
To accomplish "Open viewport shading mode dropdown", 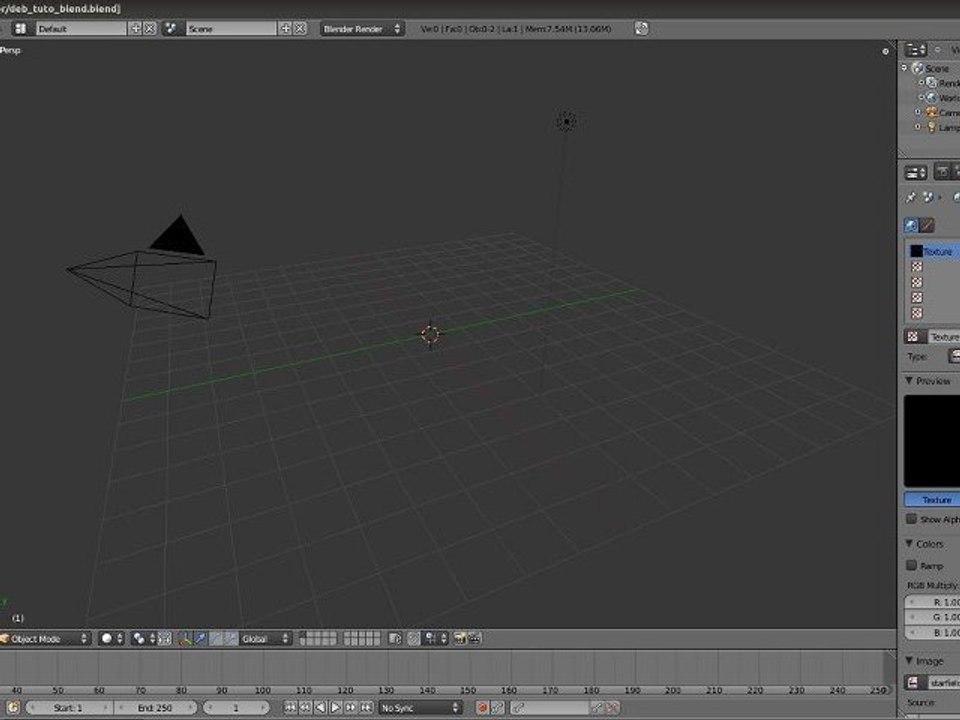I will click(x=111, y=639).
